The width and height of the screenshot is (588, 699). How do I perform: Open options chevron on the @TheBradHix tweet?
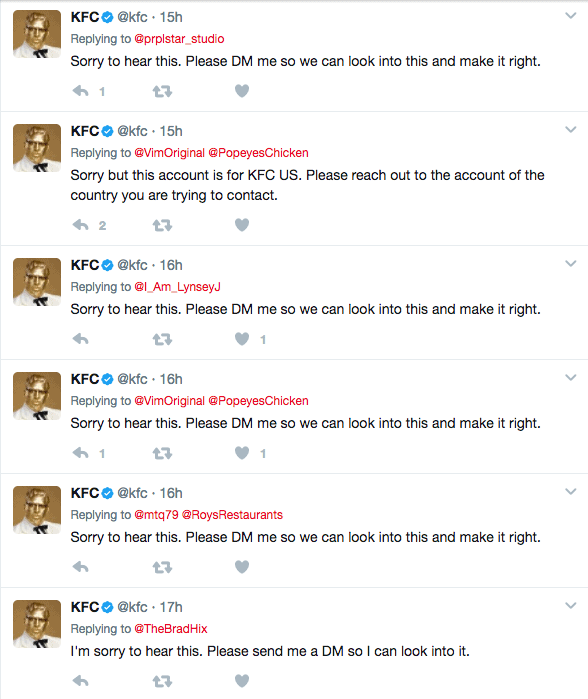tap(571, 606)
